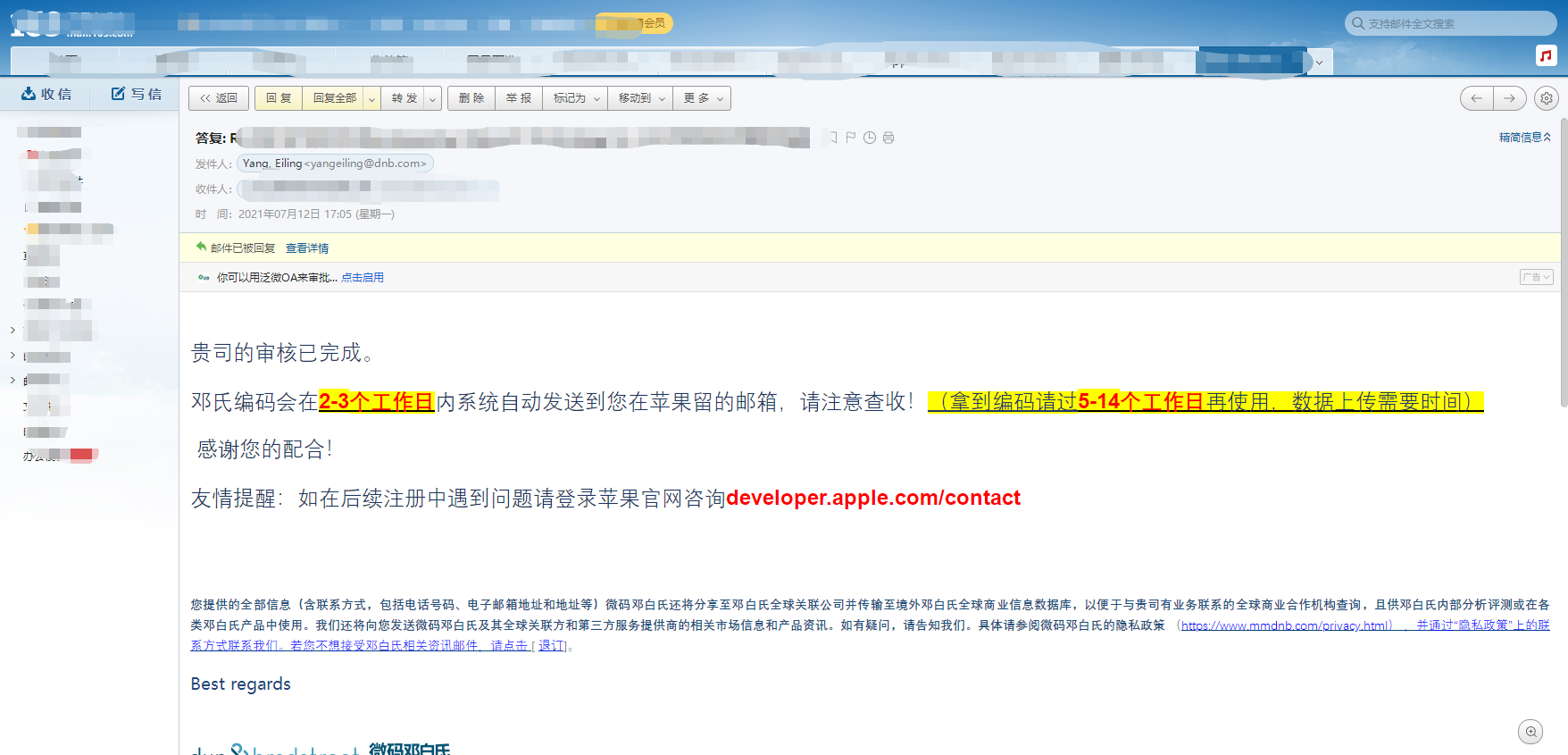Click the OA promotion icon
The height and width of the screenshot is (755, 1568).
pyautogui.click(x=204, y=278)
